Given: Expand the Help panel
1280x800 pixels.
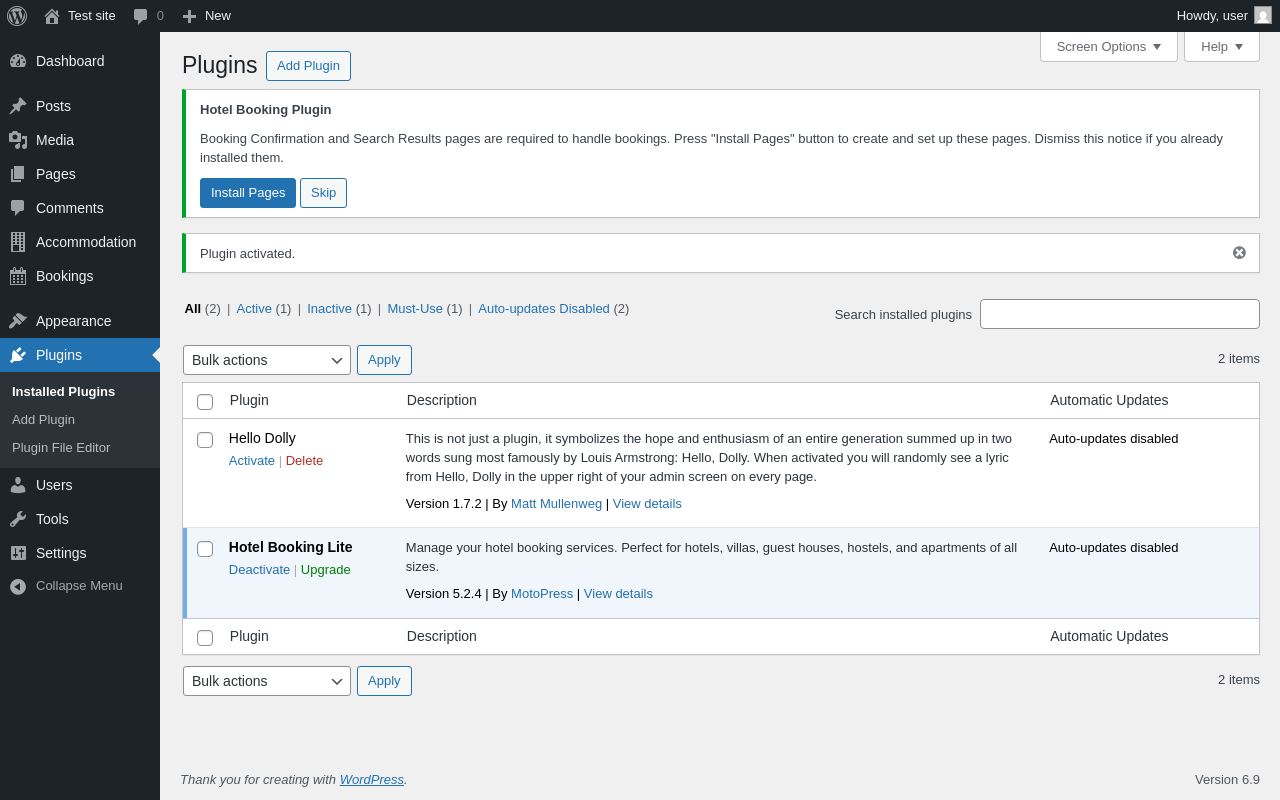Looking at the screenshot, I should 1221,46.
